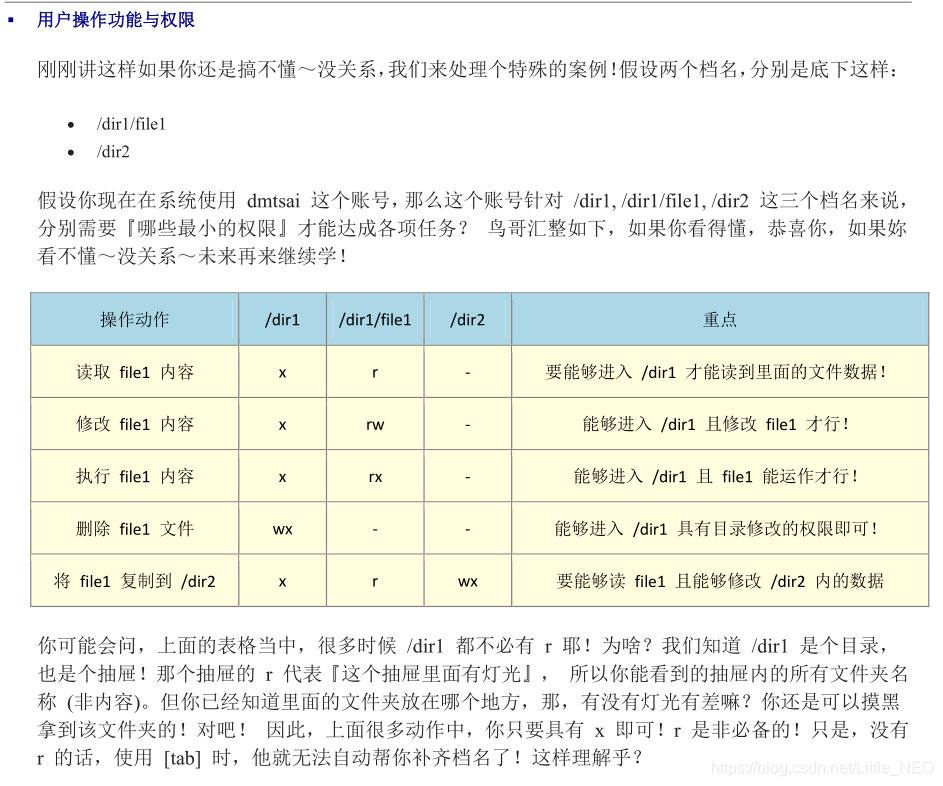943x786 pixels.
Task: Click the 操作动作 column header
Action: click(x=135, y=319)
